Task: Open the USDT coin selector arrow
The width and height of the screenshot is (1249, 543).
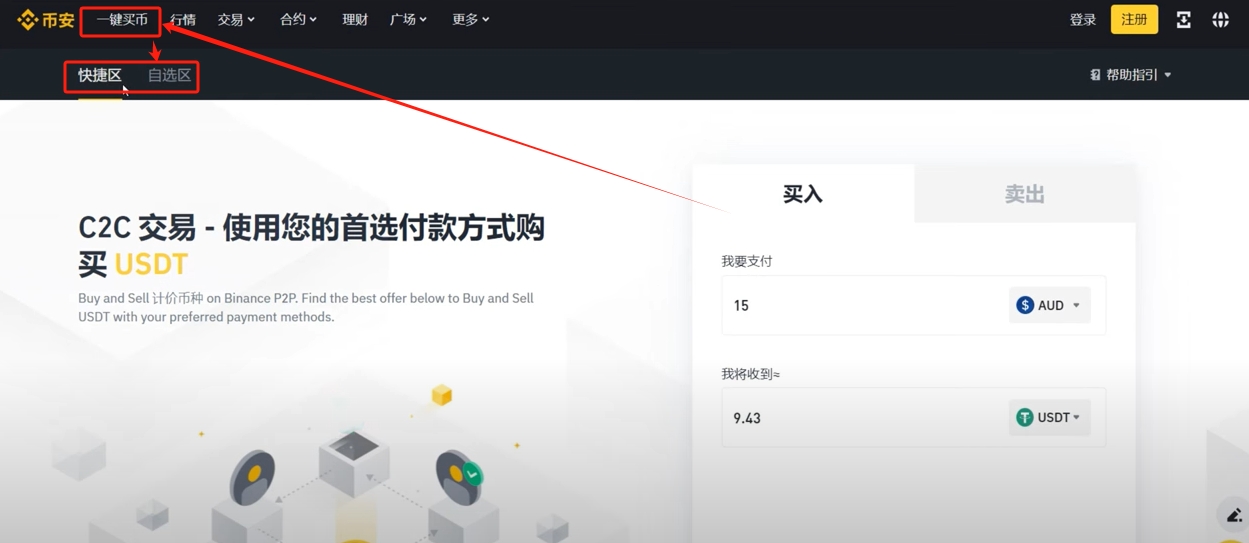Action: [x=1077, y=417]
